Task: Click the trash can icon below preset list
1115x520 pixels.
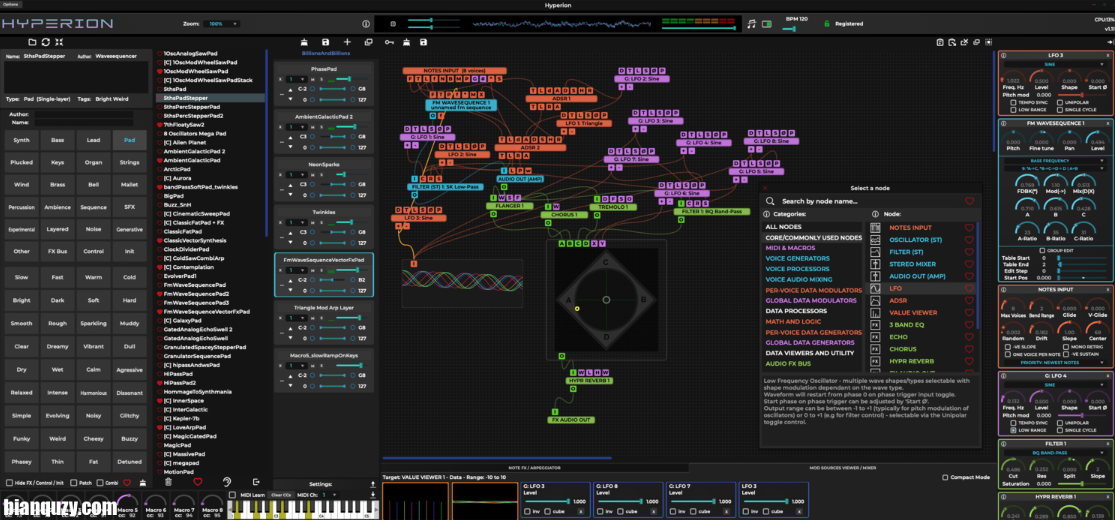Action: [x=169, y=482]
